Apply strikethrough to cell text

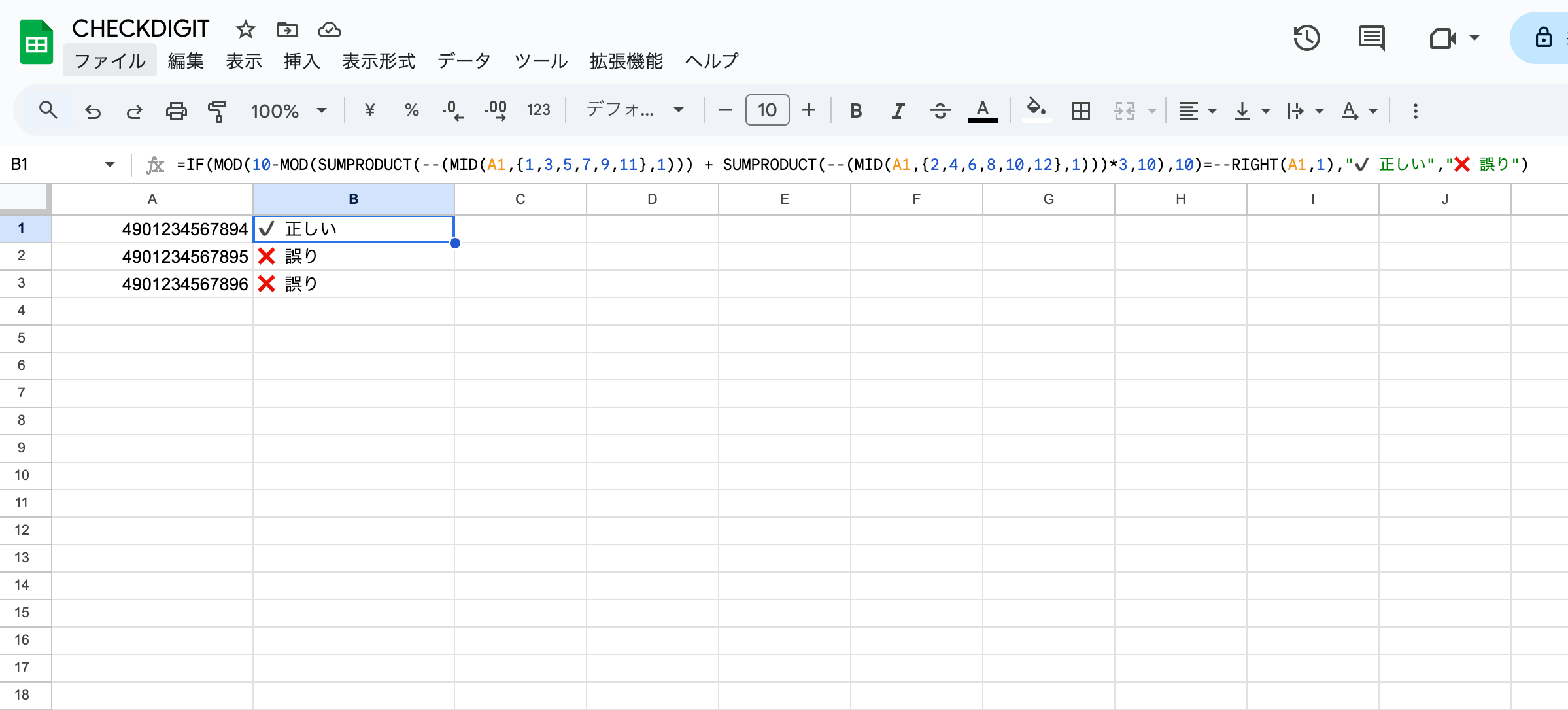[940, 110]
